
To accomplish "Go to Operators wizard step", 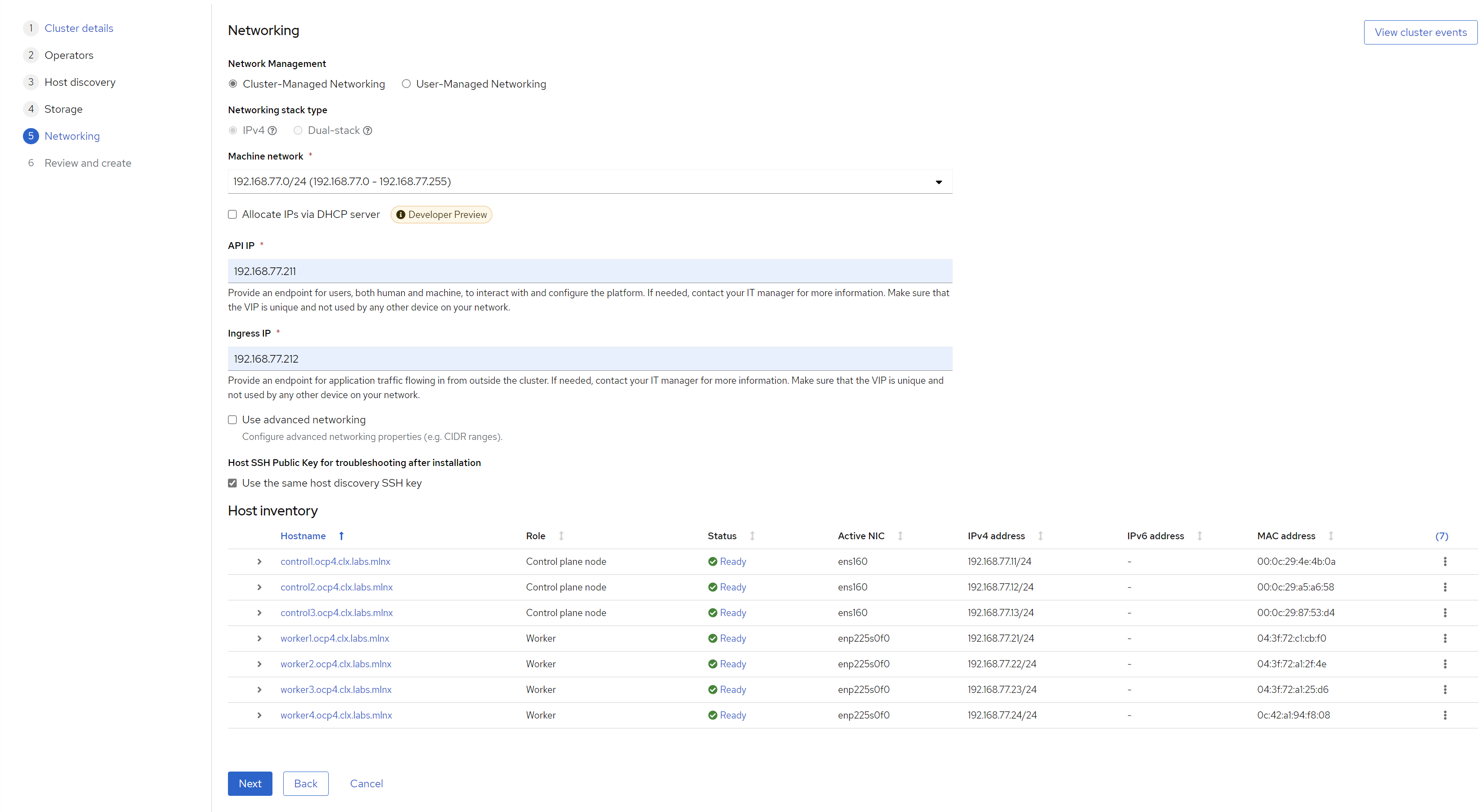I will click(x=68, y=55).
